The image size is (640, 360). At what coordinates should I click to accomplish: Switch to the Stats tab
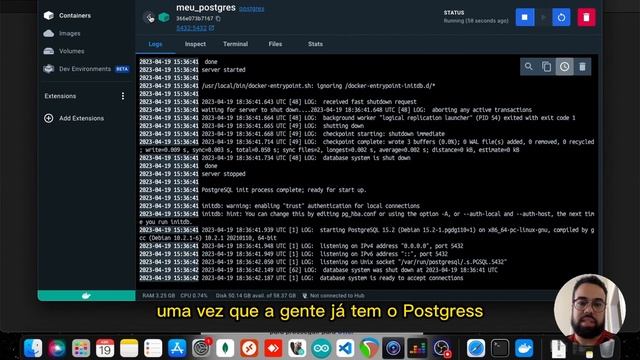(315, 44)
